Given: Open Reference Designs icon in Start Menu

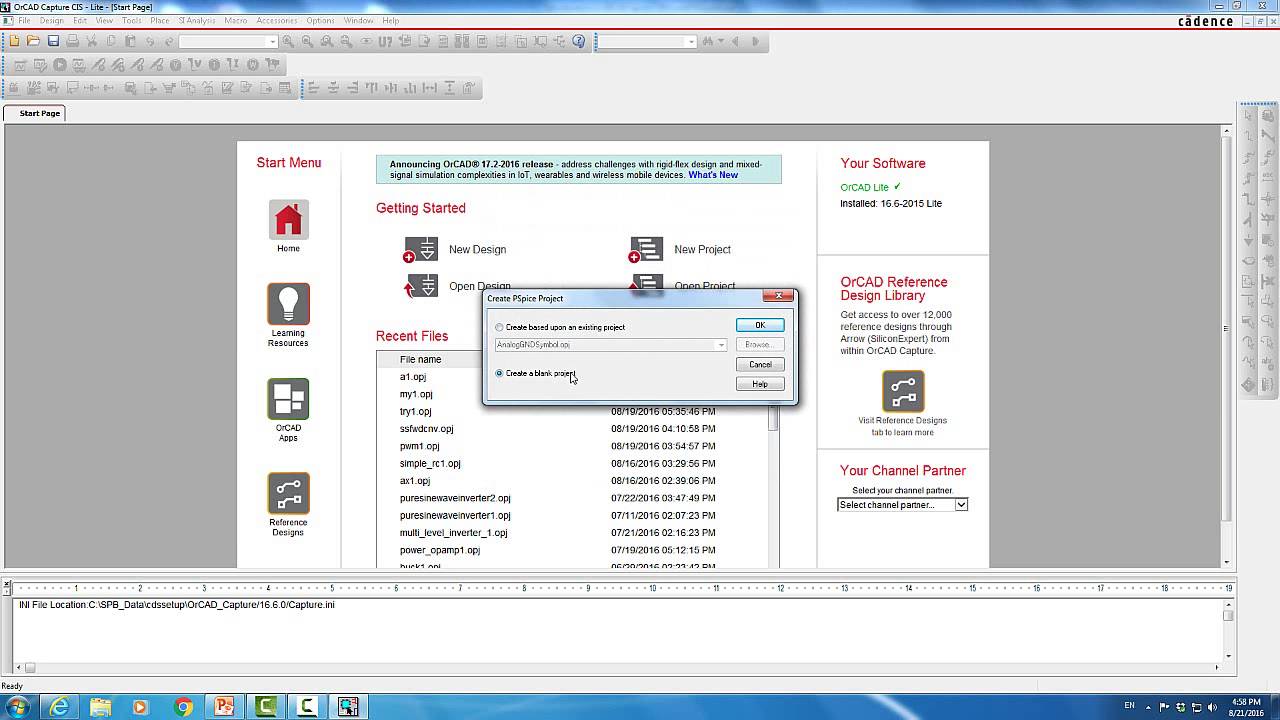Looking at the screenshot, I should 288,493.
